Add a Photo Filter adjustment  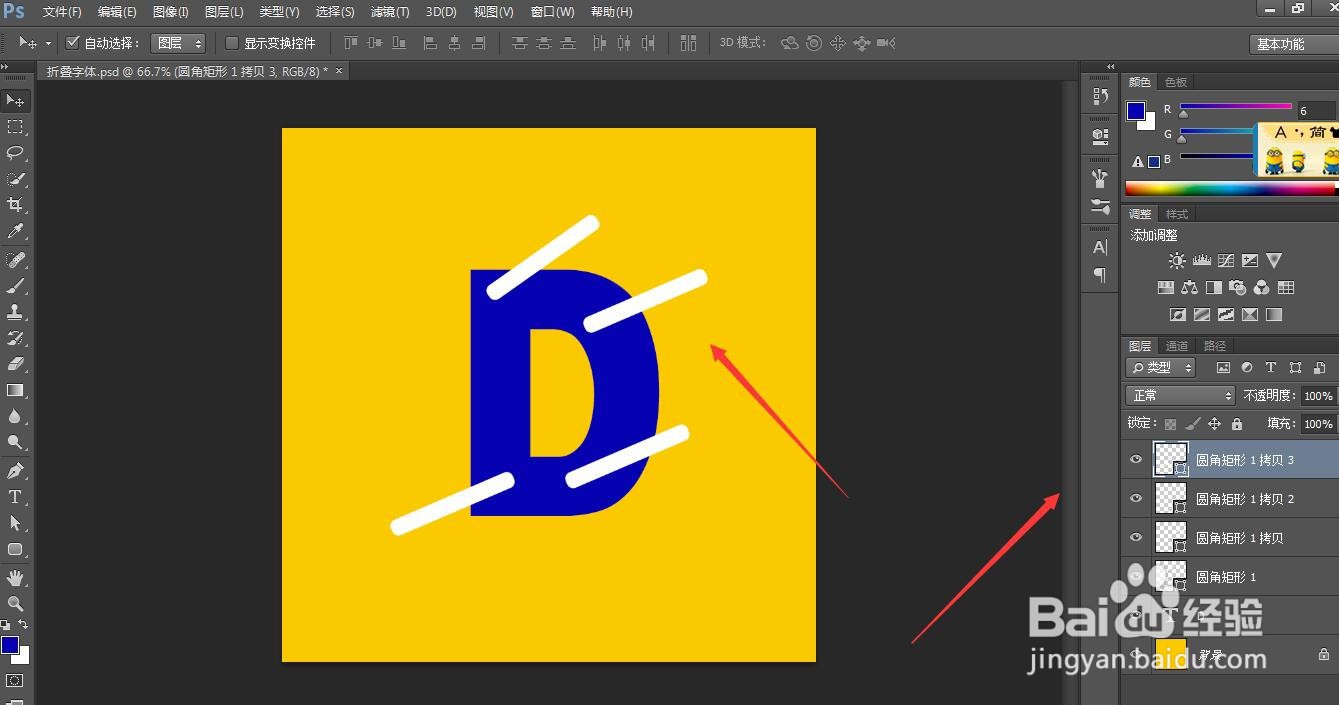(1237, 287)
